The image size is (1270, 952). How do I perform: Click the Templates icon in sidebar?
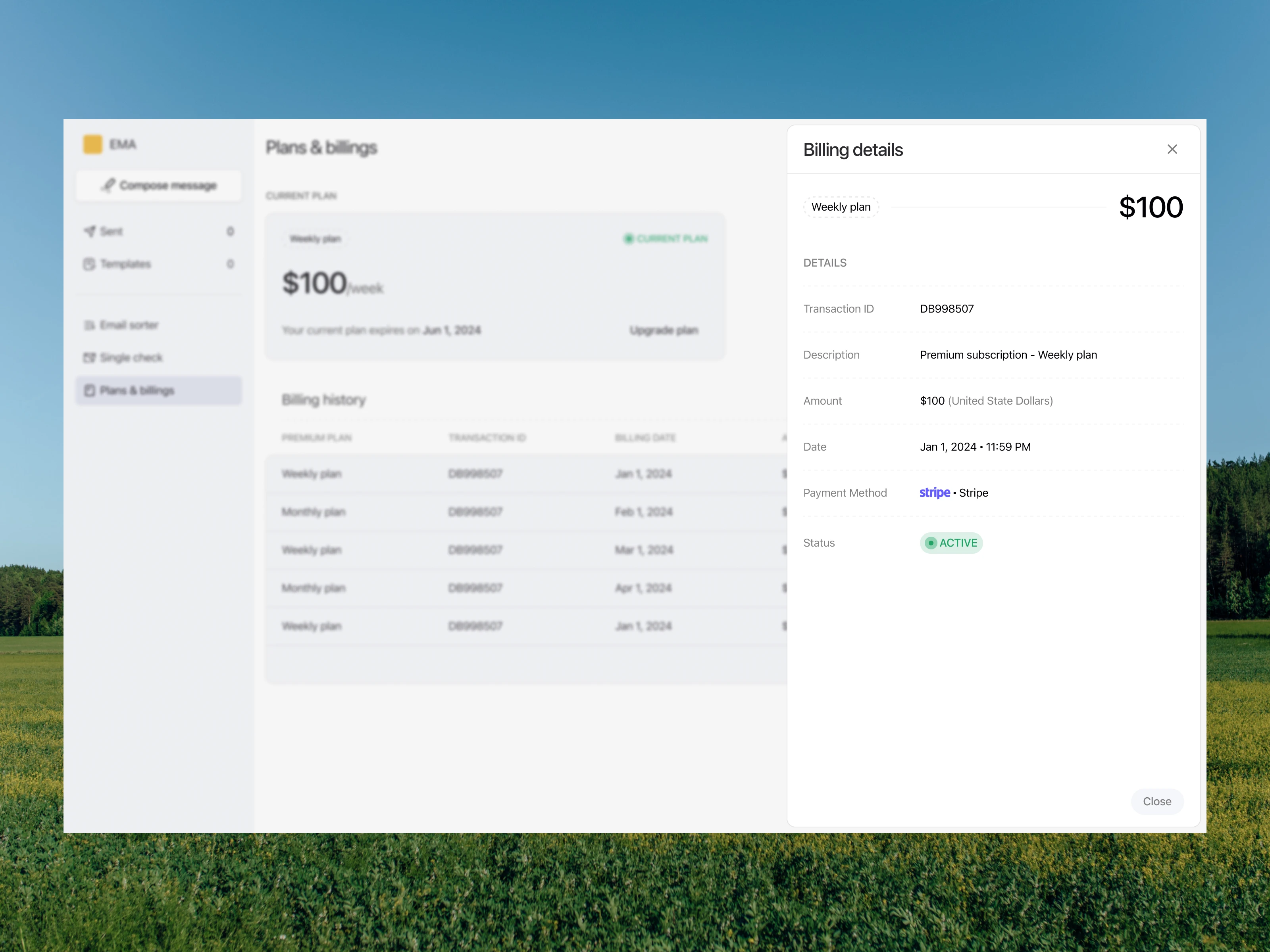coord(89,264)
